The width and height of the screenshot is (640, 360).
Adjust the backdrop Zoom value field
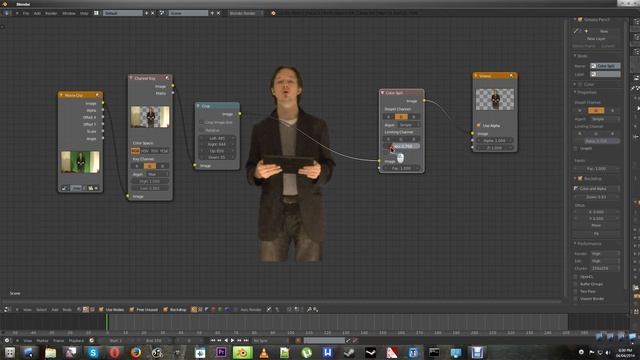596,197
